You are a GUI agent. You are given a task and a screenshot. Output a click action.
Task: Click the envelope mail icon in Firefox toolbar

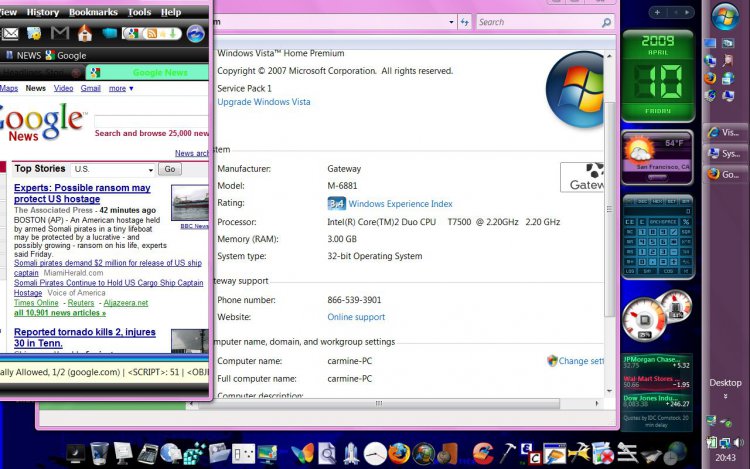pos(10,33)
